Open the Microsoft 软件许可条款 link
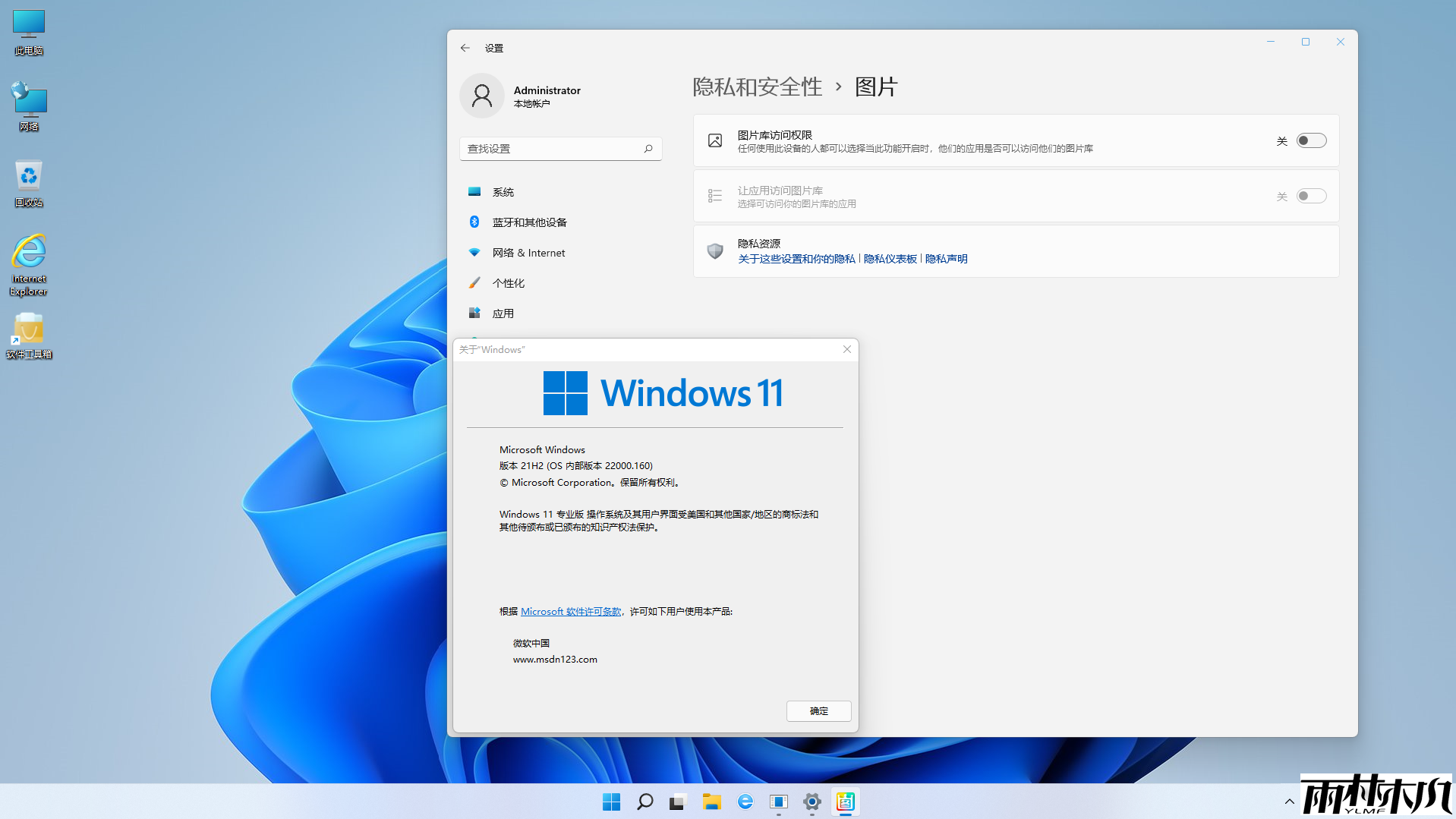This screenshot has height=819, width=1456. coord(570,611)
